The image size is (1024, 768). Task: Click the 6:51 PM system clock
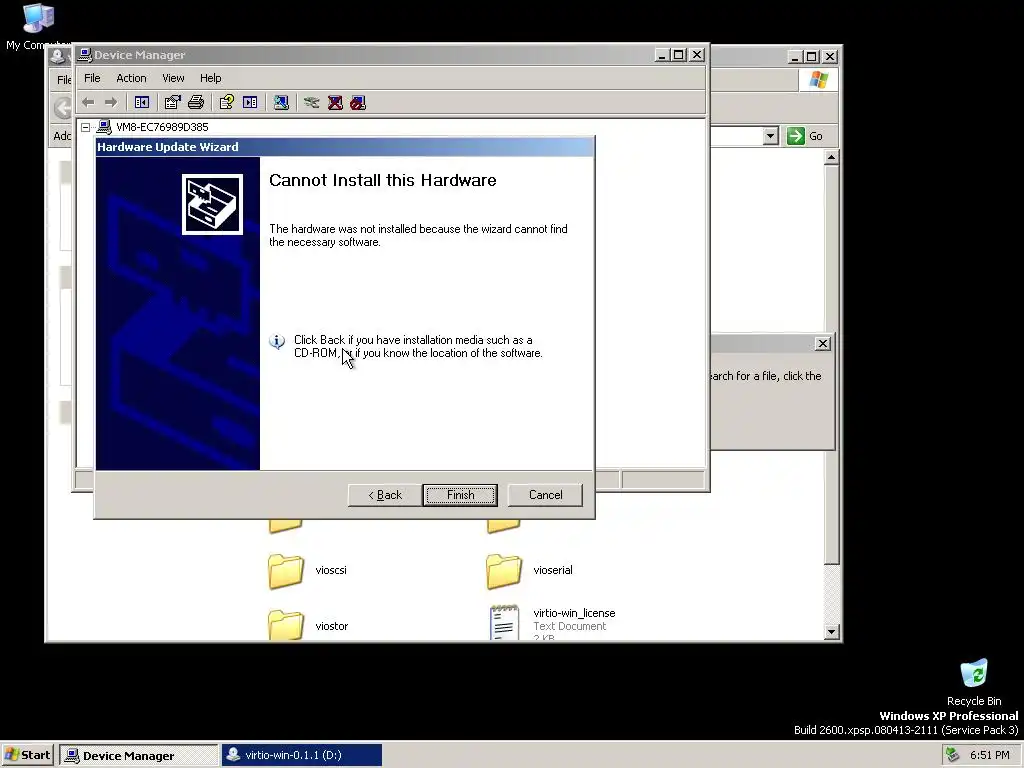tap(989, 755)
